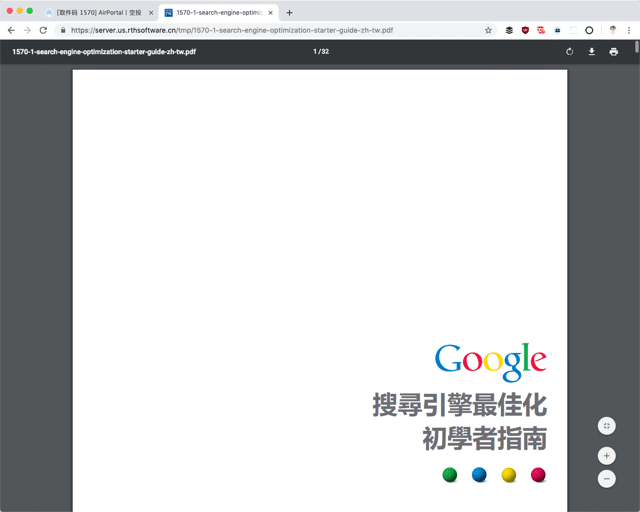
Task: Click the browser forward arrow
Action: click(x=27, y=30)
